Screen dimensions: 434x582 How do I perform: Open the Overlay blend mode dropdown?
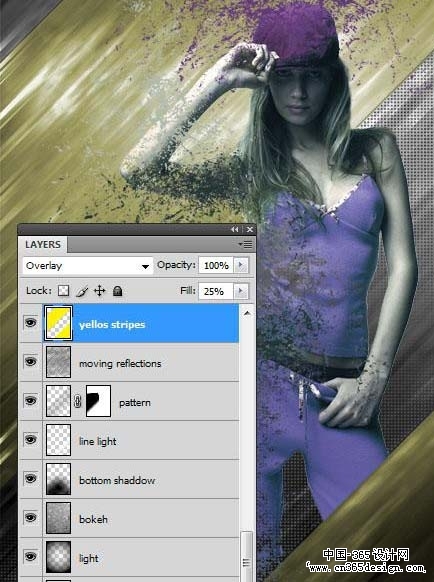point(88,266)
